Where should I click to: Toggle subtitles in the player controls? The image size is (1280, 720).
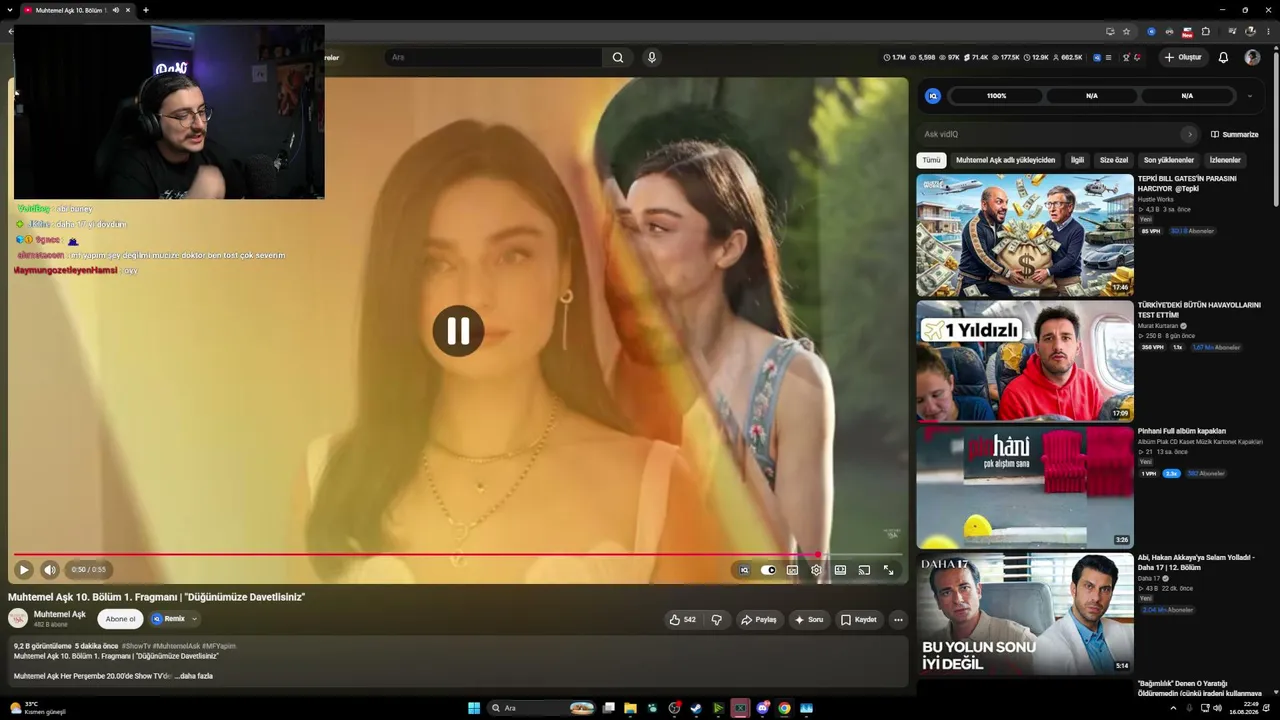point(792,570)
